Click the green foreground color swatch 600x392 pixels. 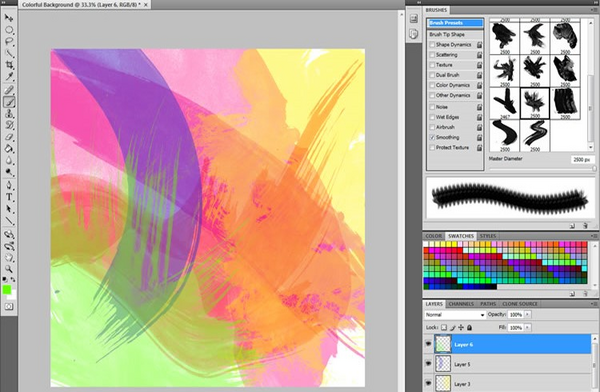click(7, 290)
